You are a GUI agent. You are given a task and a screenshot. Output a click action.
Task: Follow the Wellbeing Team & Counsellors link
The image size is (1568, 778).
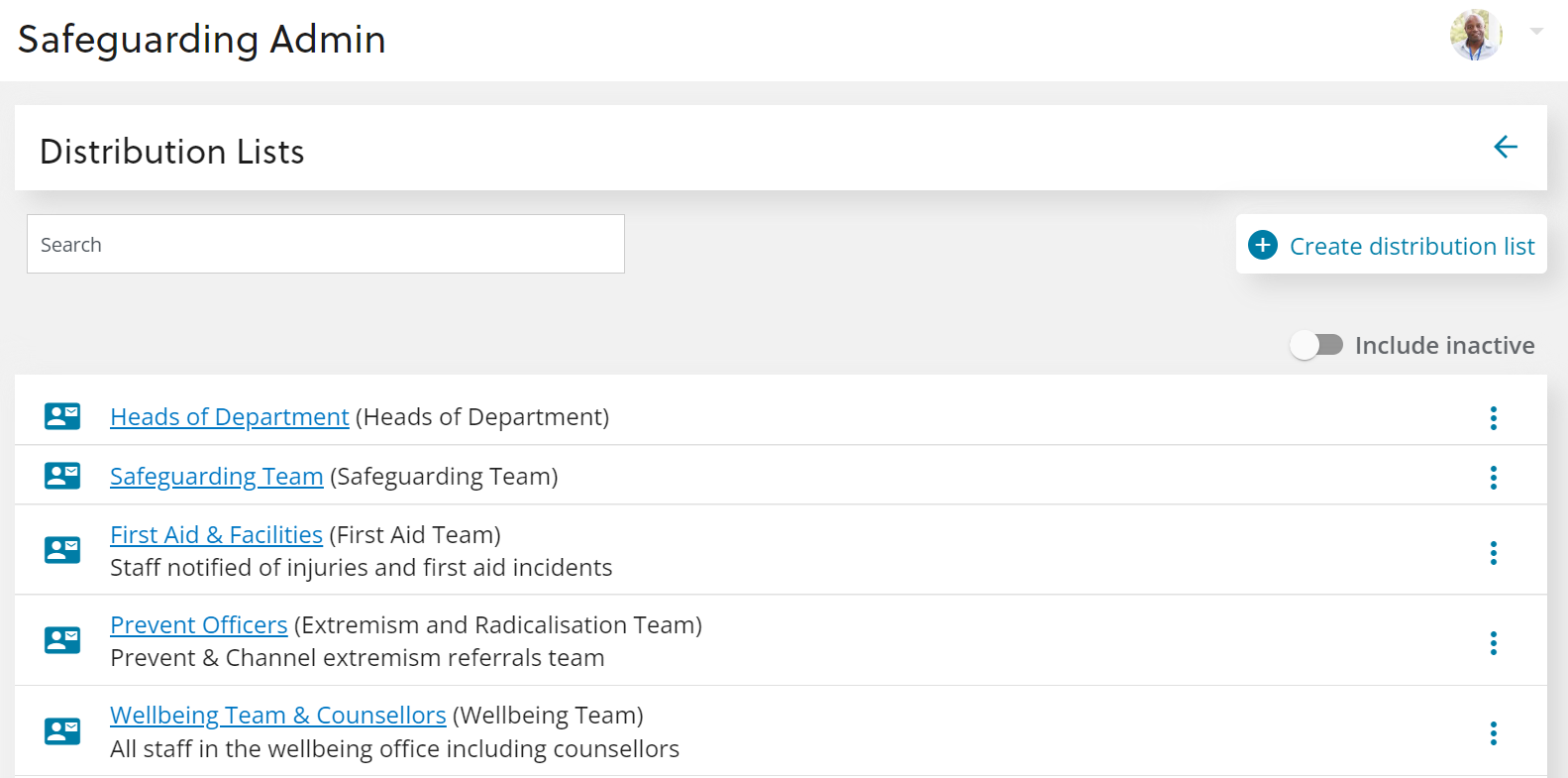click(277, 716)
